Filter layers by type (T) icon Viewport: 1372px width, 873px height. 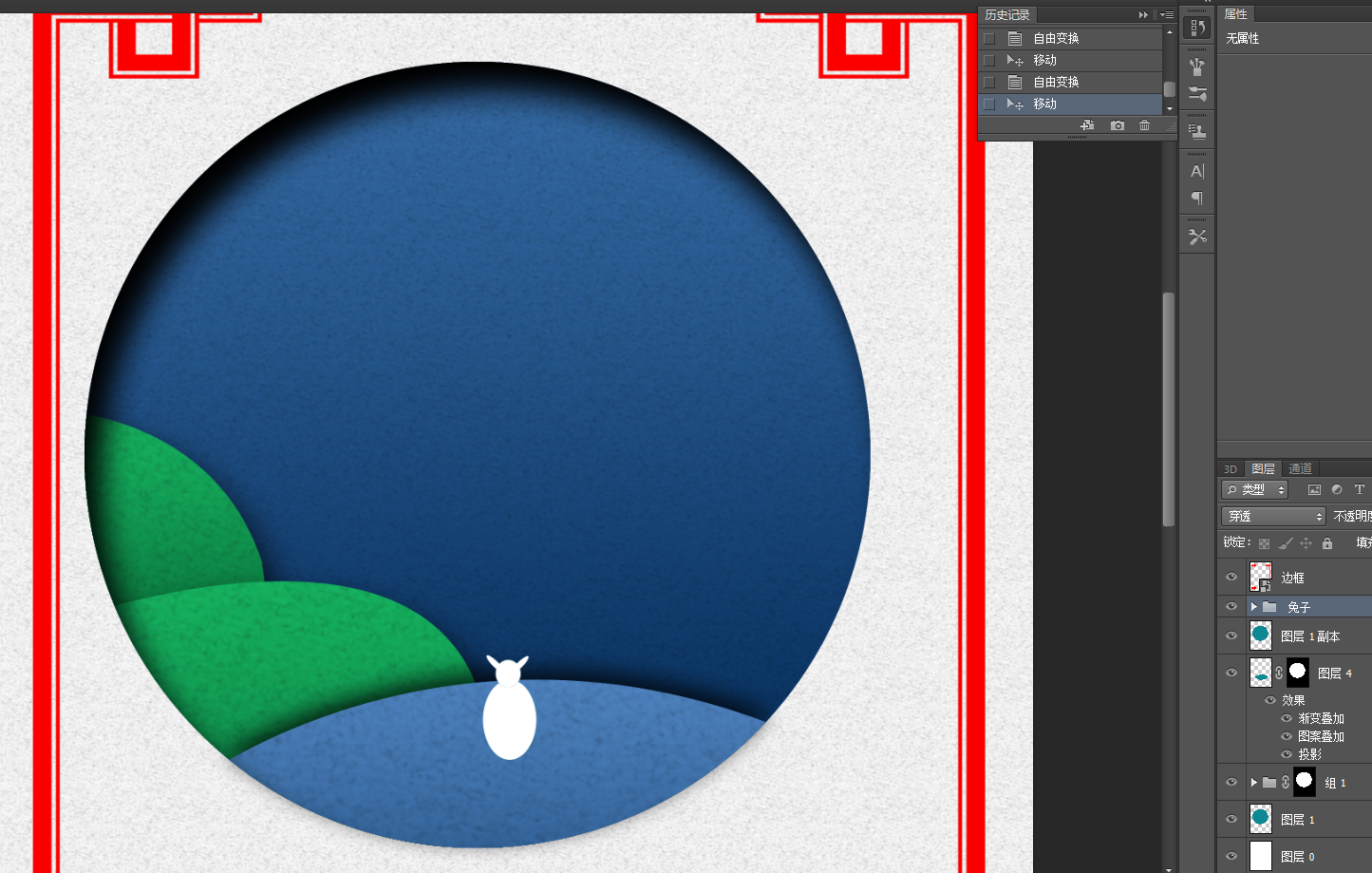click(1360, 490)
